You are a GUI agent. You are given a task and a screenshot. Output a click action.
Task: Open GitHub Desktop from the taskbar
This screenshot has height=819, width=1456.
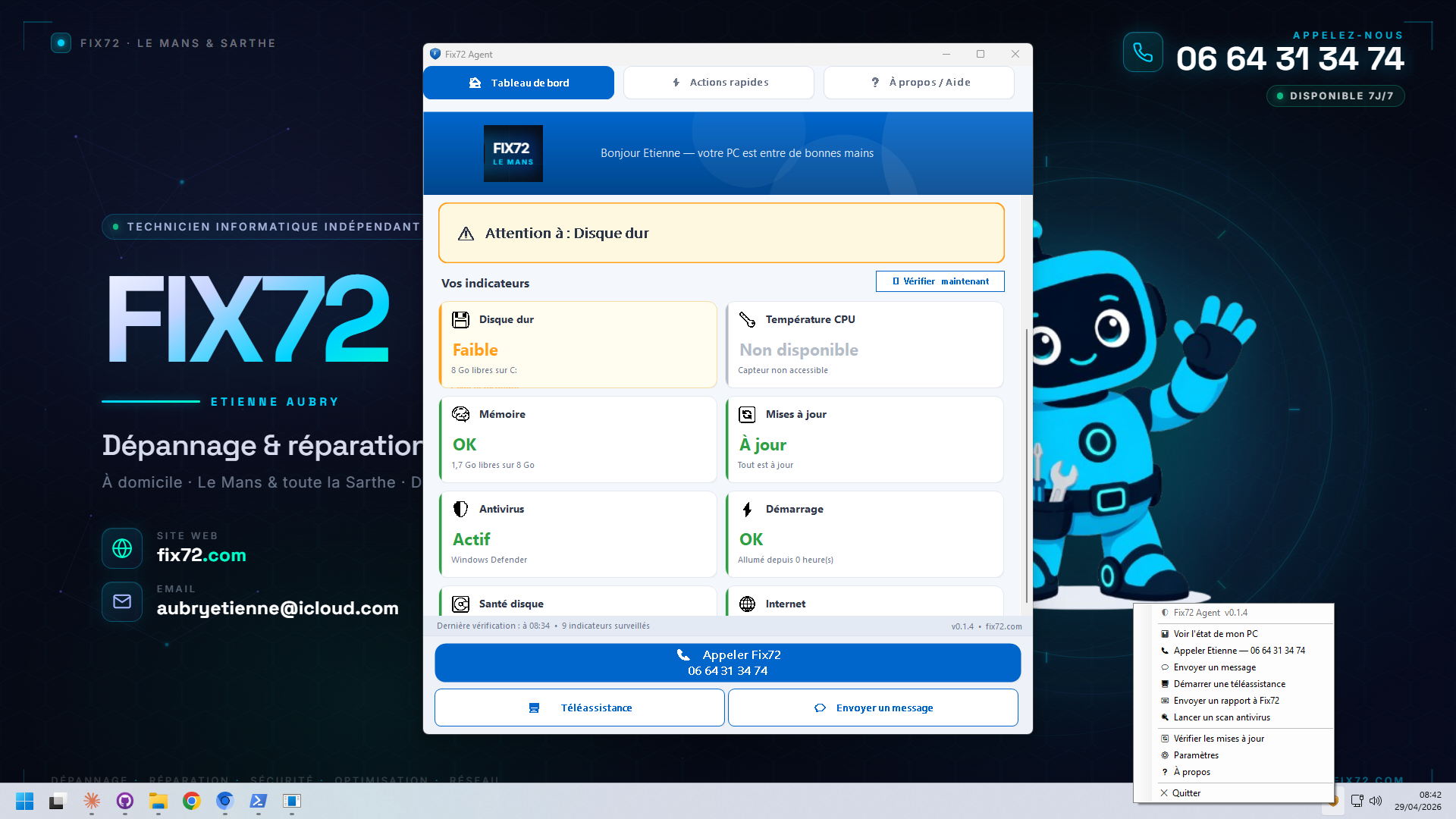point(125,801)
